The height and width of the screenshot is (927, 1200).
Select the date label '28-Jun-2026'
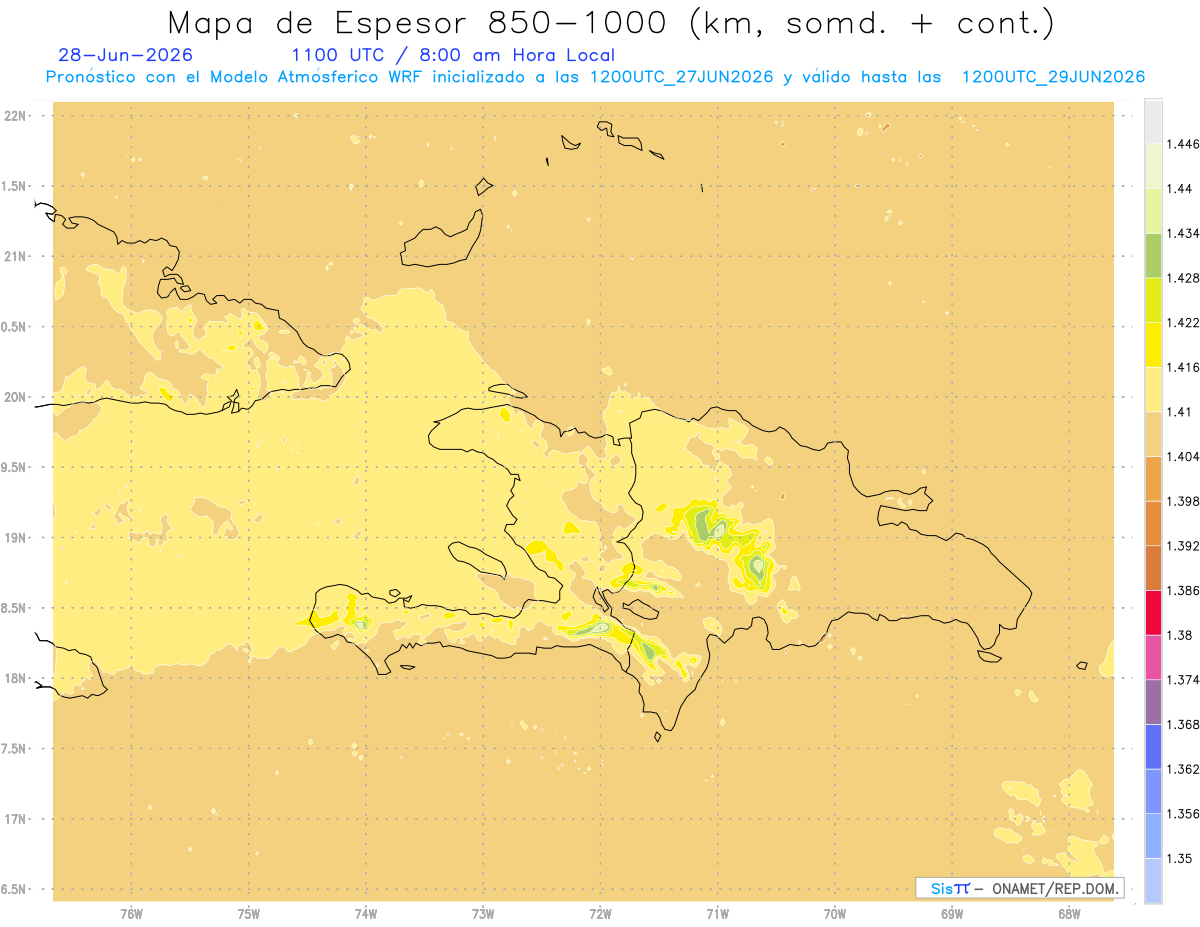click(126, 56)
